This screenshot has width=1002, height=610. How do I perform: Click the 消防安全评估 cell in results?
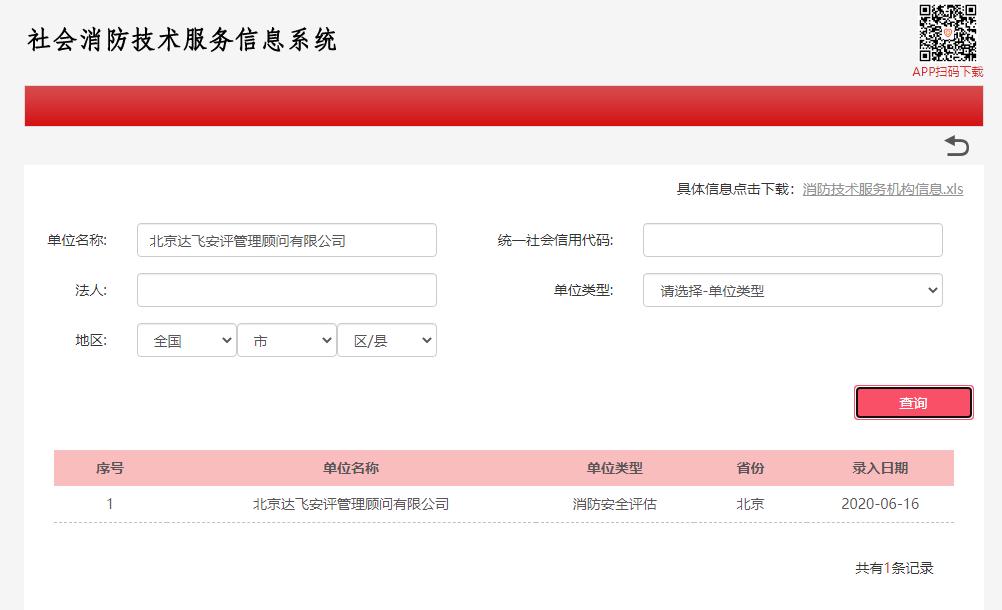pyautogui.click(x=614, y=504)
